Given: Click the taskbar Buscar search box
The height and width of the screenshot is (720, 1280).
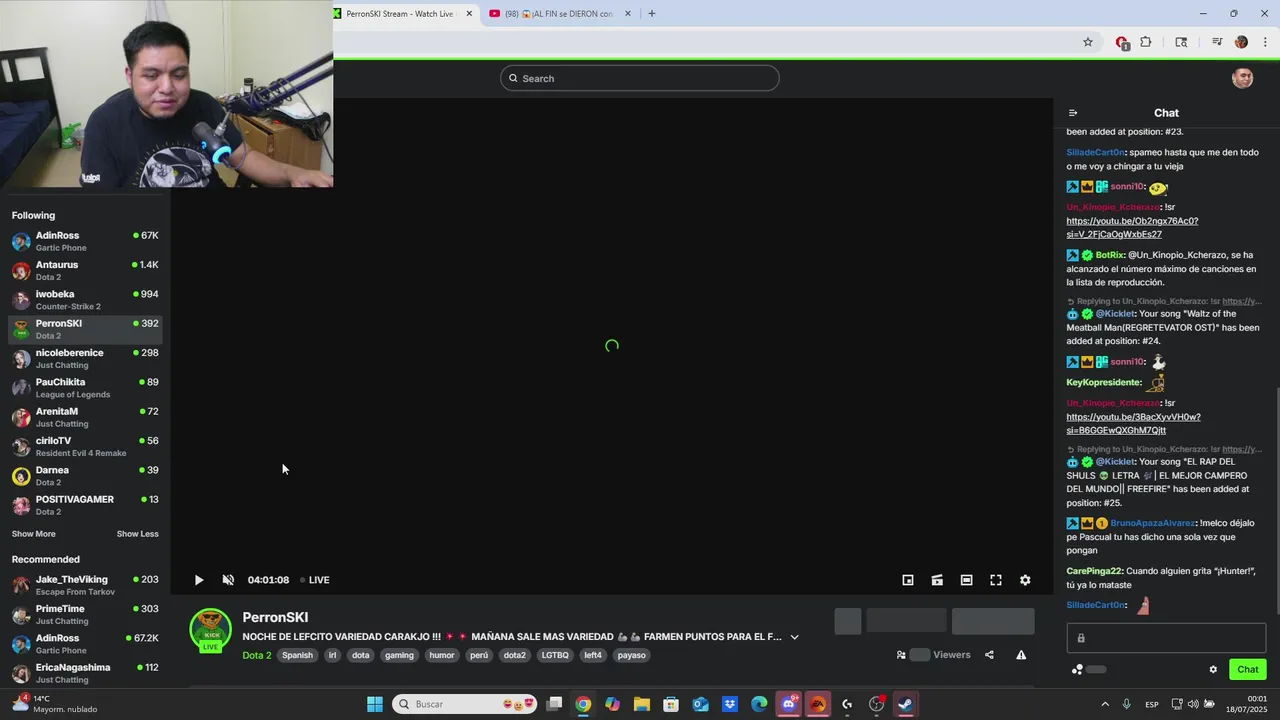Looking at the screenshot, I should click(x=465, y=704).
